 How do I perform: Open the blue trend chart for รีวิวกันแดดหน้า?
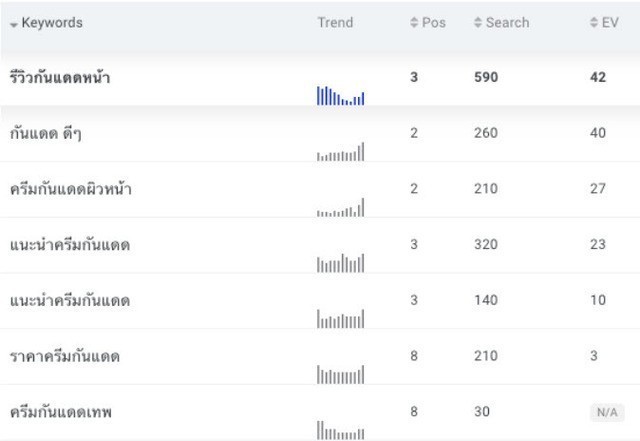coord(340,96)
